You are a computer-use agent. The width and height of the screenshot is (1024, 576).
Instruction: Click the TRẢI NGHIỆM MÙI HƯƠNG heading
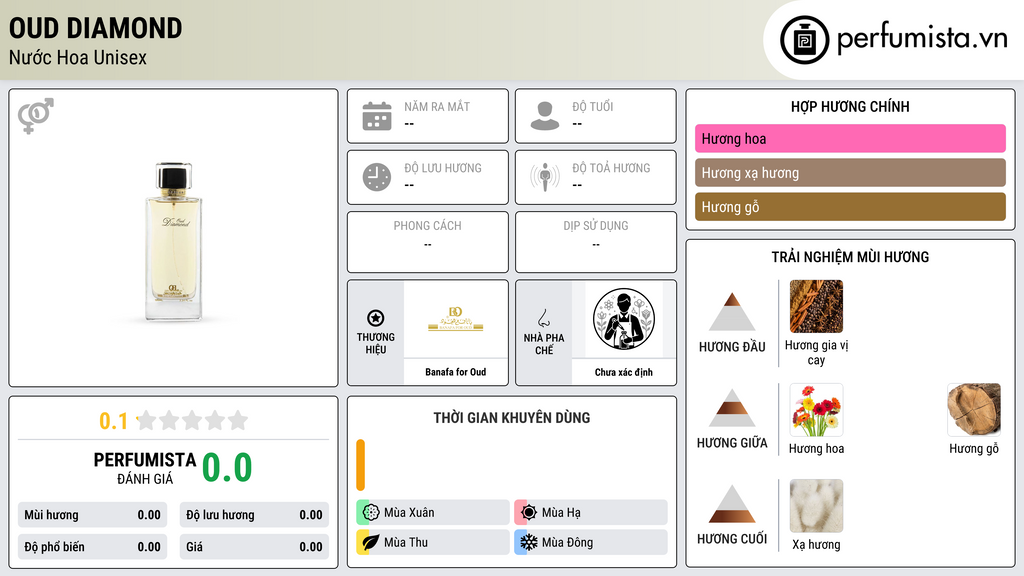click(x=850, y=257)
